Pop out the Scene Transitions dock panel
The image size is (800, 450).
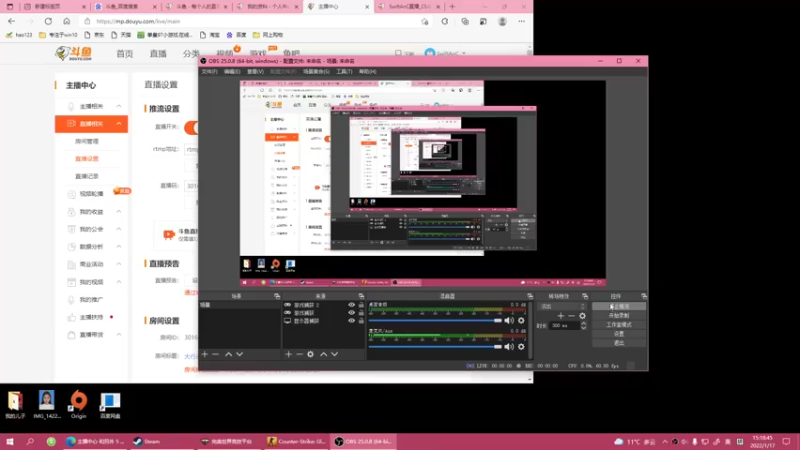(585, 296)
